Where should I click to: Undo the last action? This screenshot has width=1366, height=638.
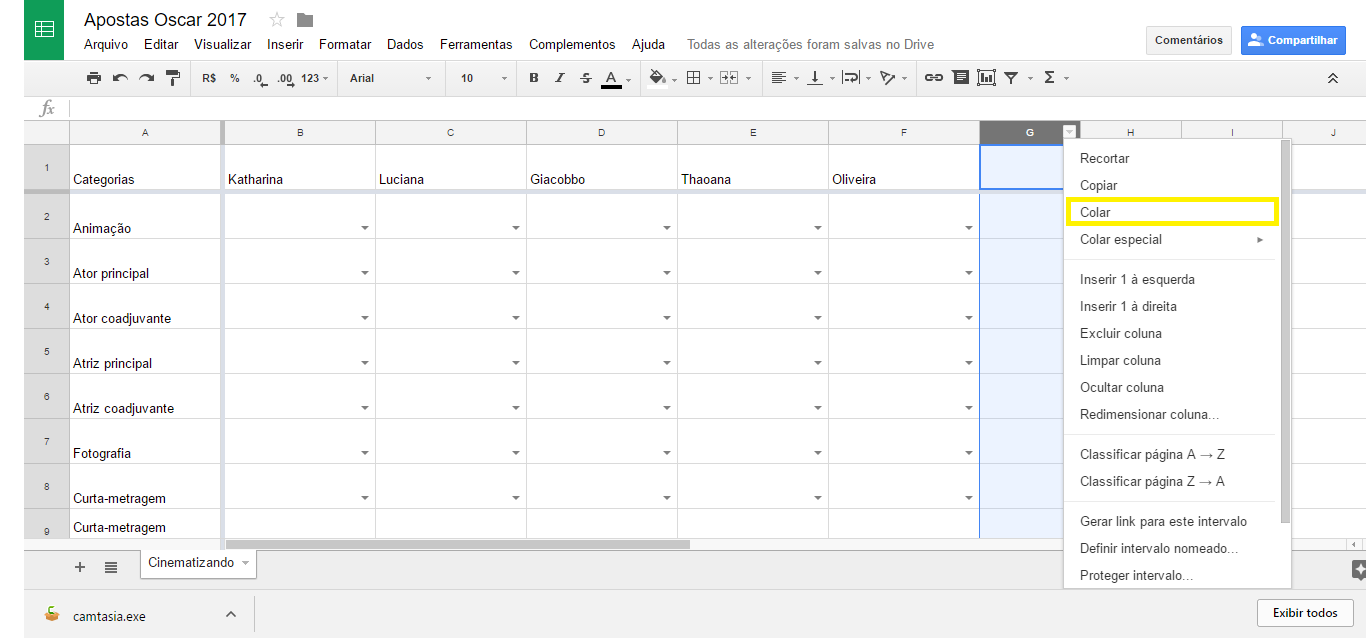coord(120,78)
